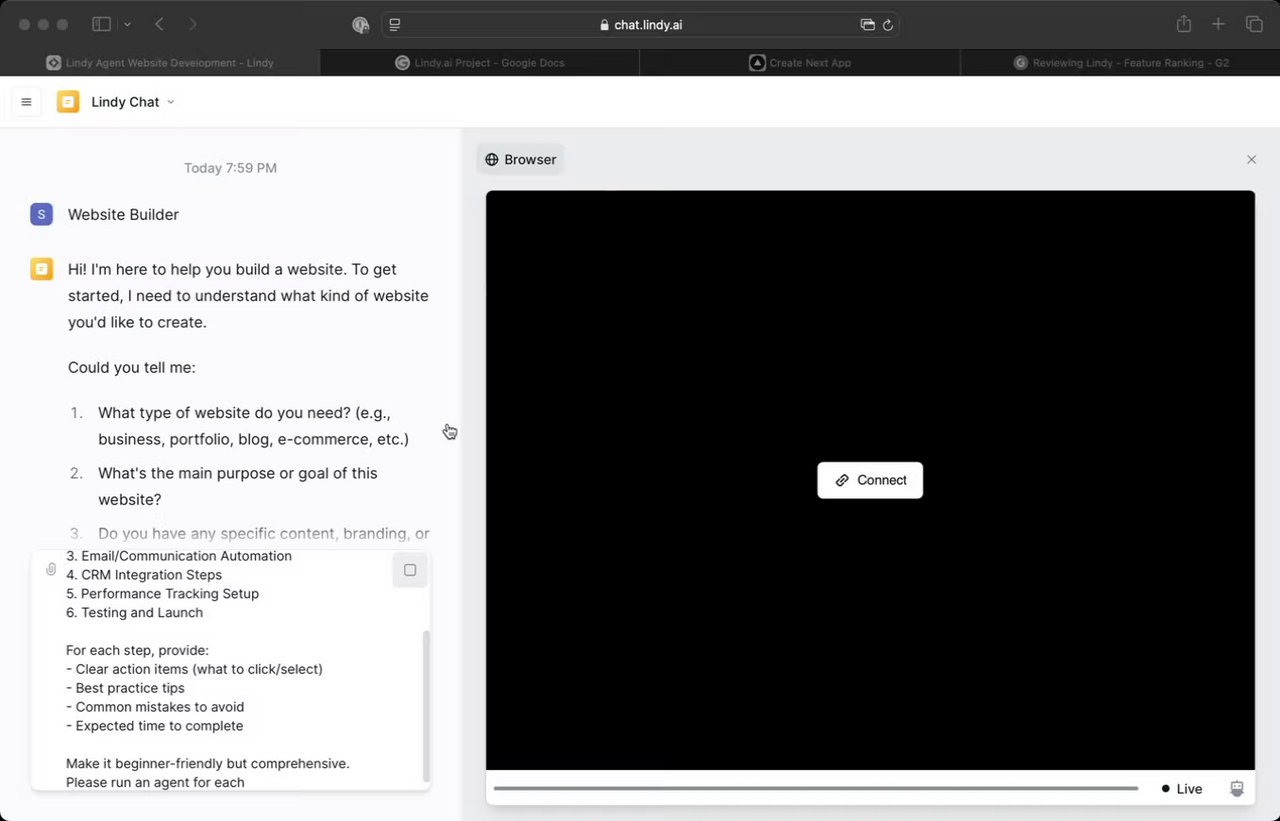Close the Browser panel with the X
The height and width of the screenshot is (821, 1280).
click(x=1251, y=160)
